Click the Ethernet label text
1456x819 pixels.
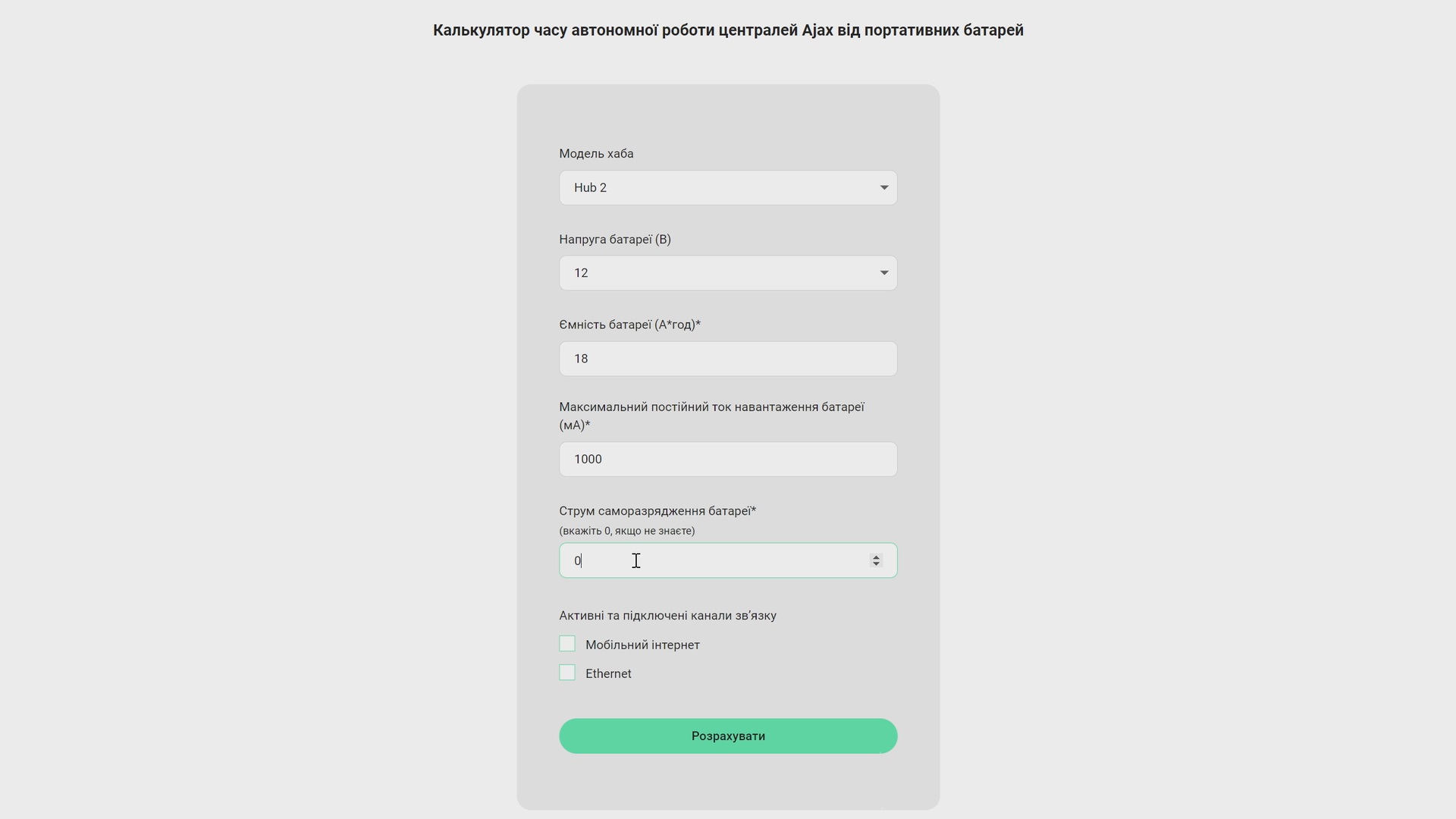(x=608, y=674)
